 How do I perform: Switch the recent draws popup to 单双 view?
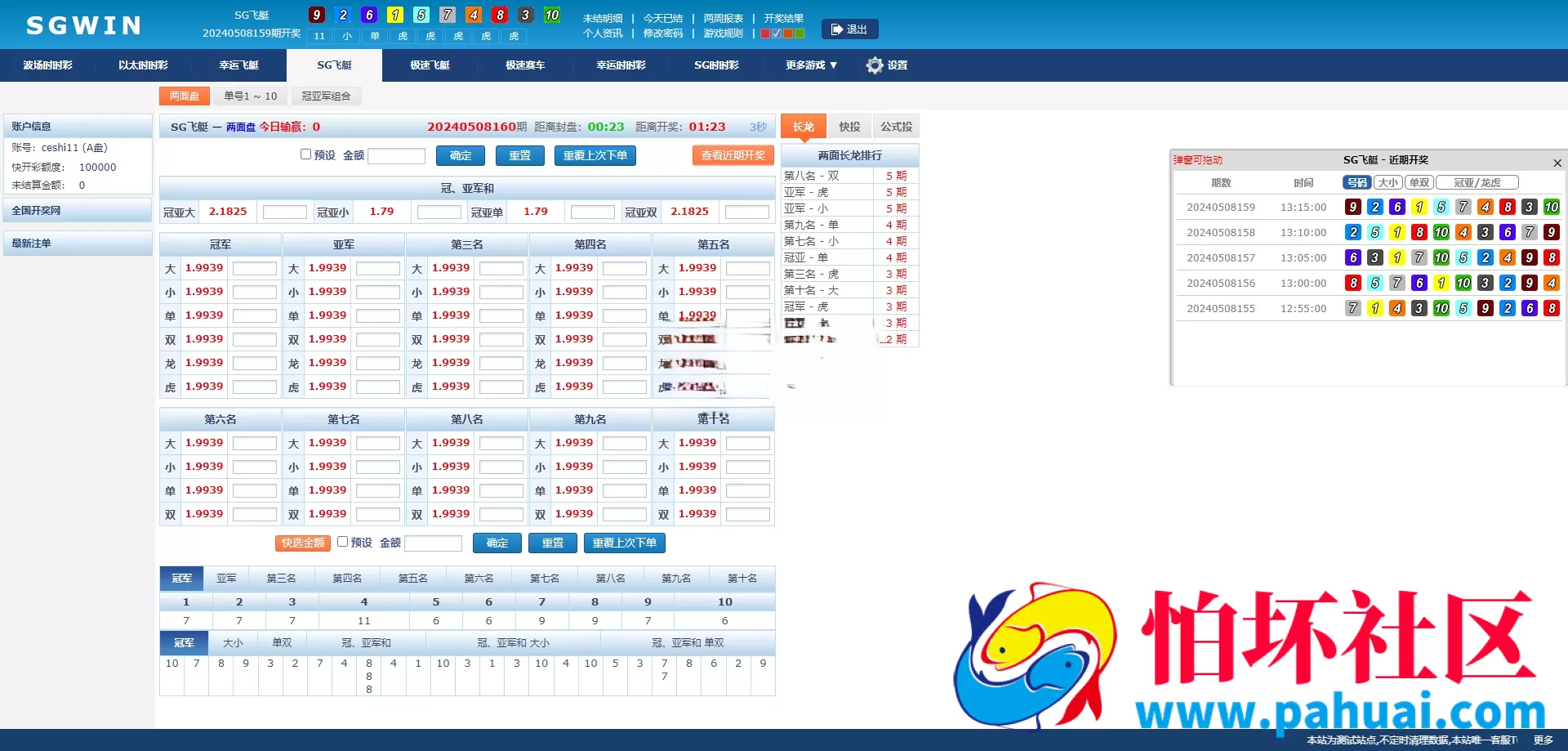[x=1419, y=183]
